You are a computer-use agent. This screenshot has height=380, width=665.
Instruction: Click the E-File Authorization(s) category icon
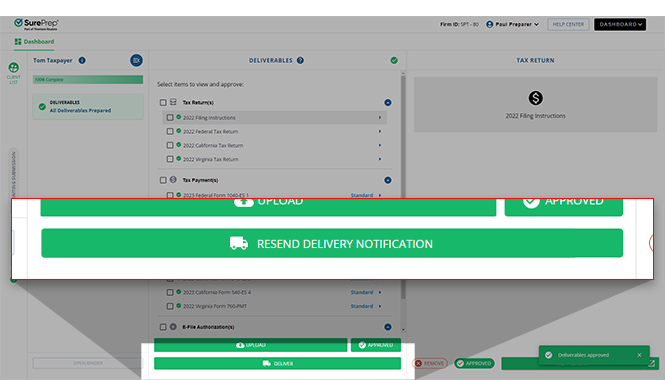pyautogui.click(x=173, y=327)
